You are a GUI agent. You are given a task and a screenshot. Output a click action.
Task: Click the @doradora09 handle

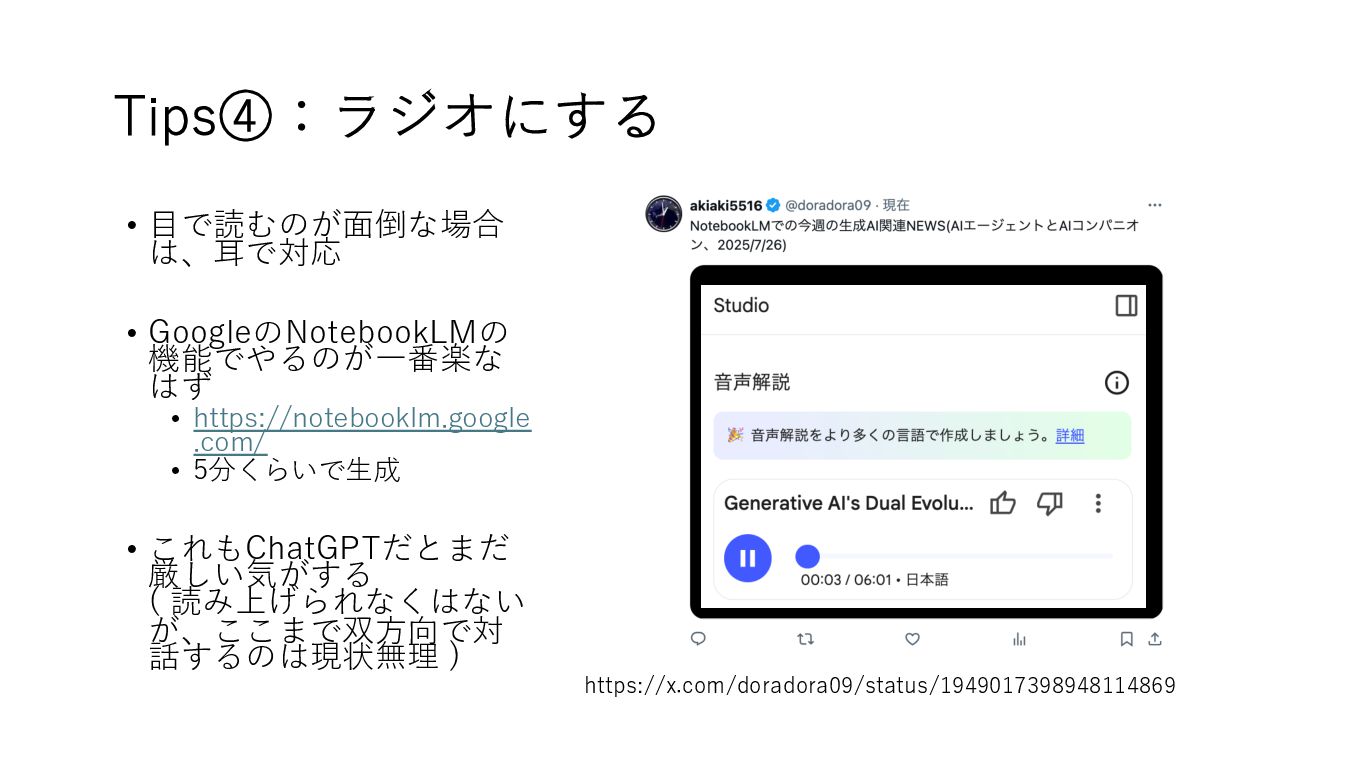click(x=828, y=205)
